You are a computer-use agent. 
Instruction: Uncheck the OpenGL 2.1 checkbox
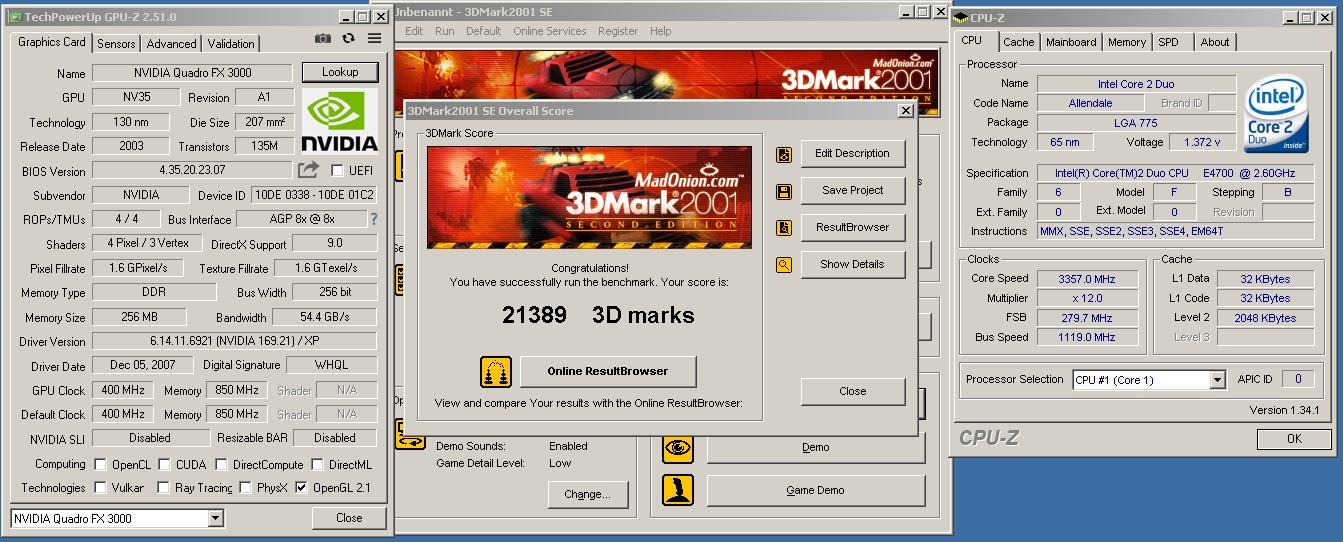(x=301, y=488)
